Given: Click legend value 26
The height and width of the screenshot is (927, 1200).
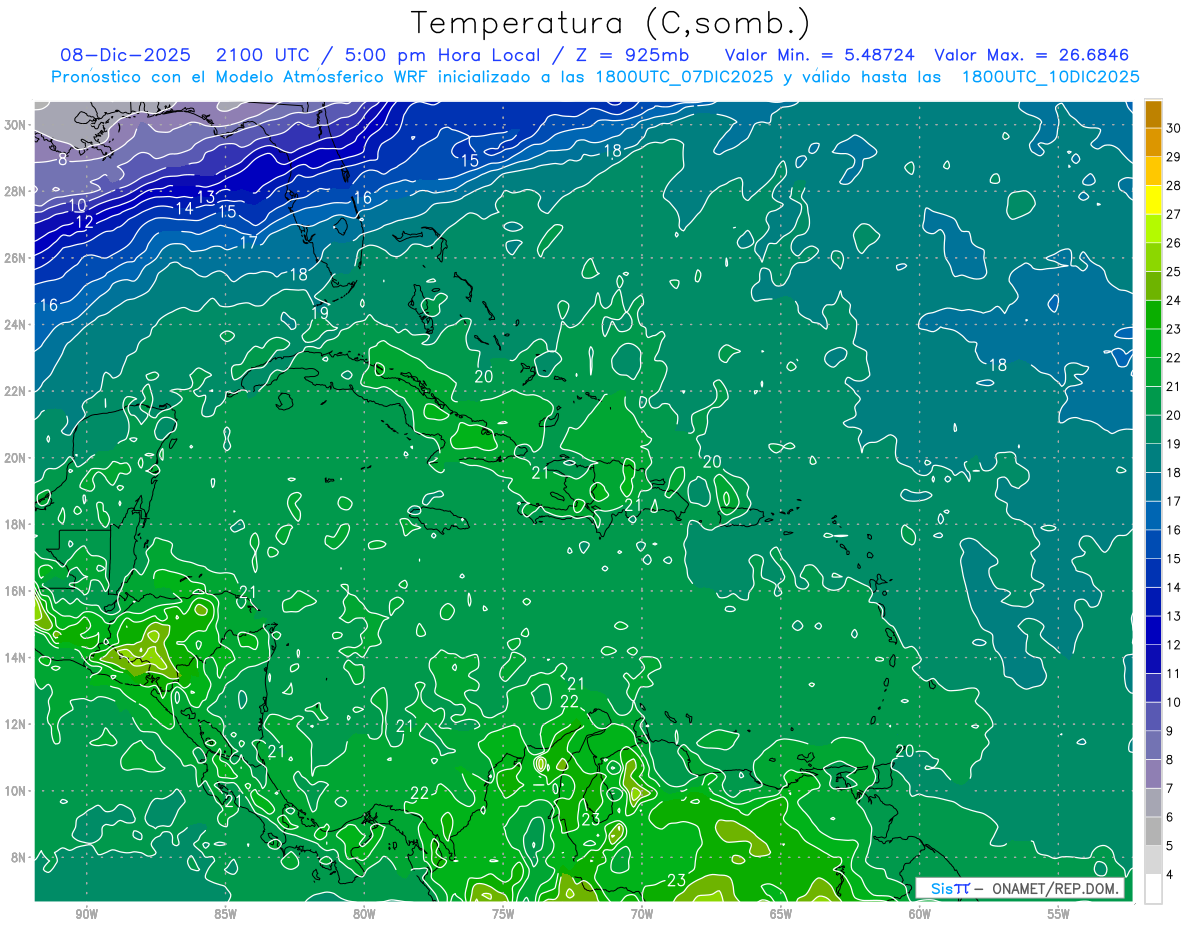Looking at the screenshot, I should (x=1173, y=243).
